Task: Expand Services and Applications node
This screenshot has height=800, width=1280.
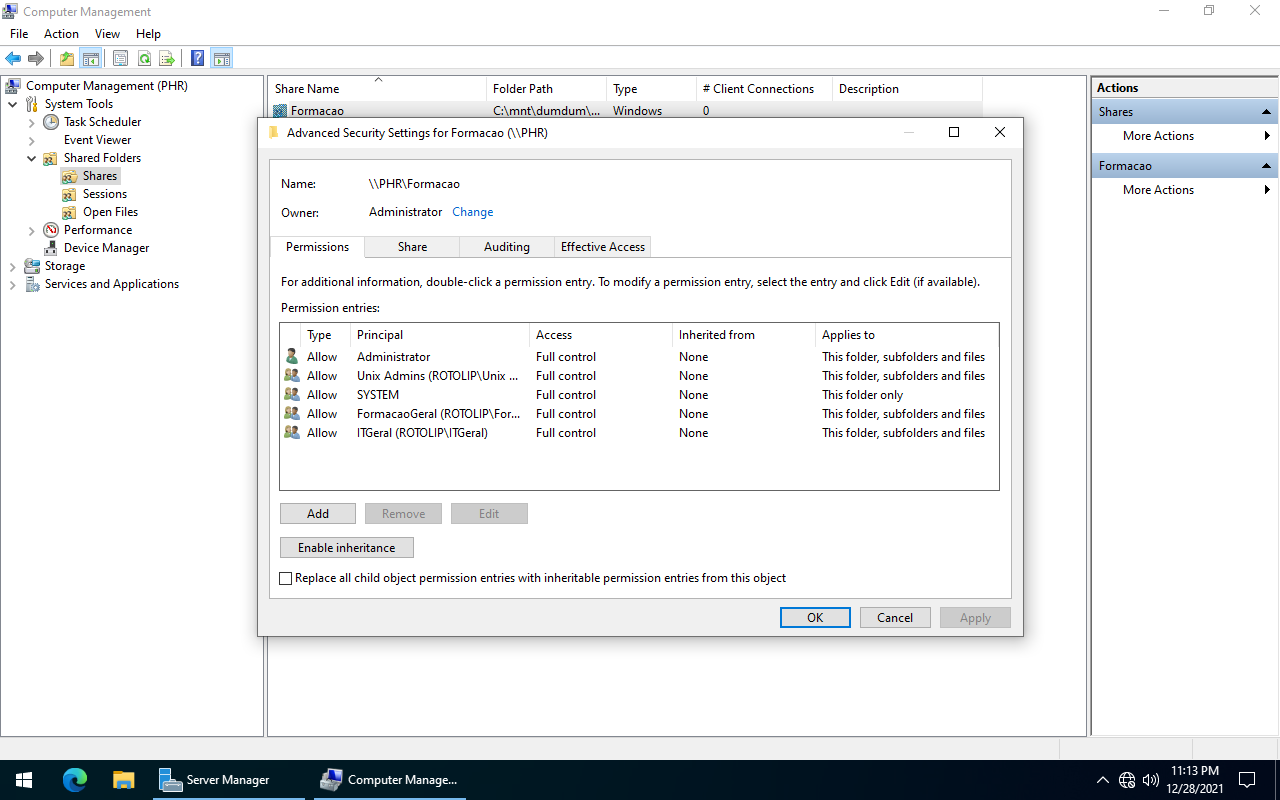Action: 12,284
